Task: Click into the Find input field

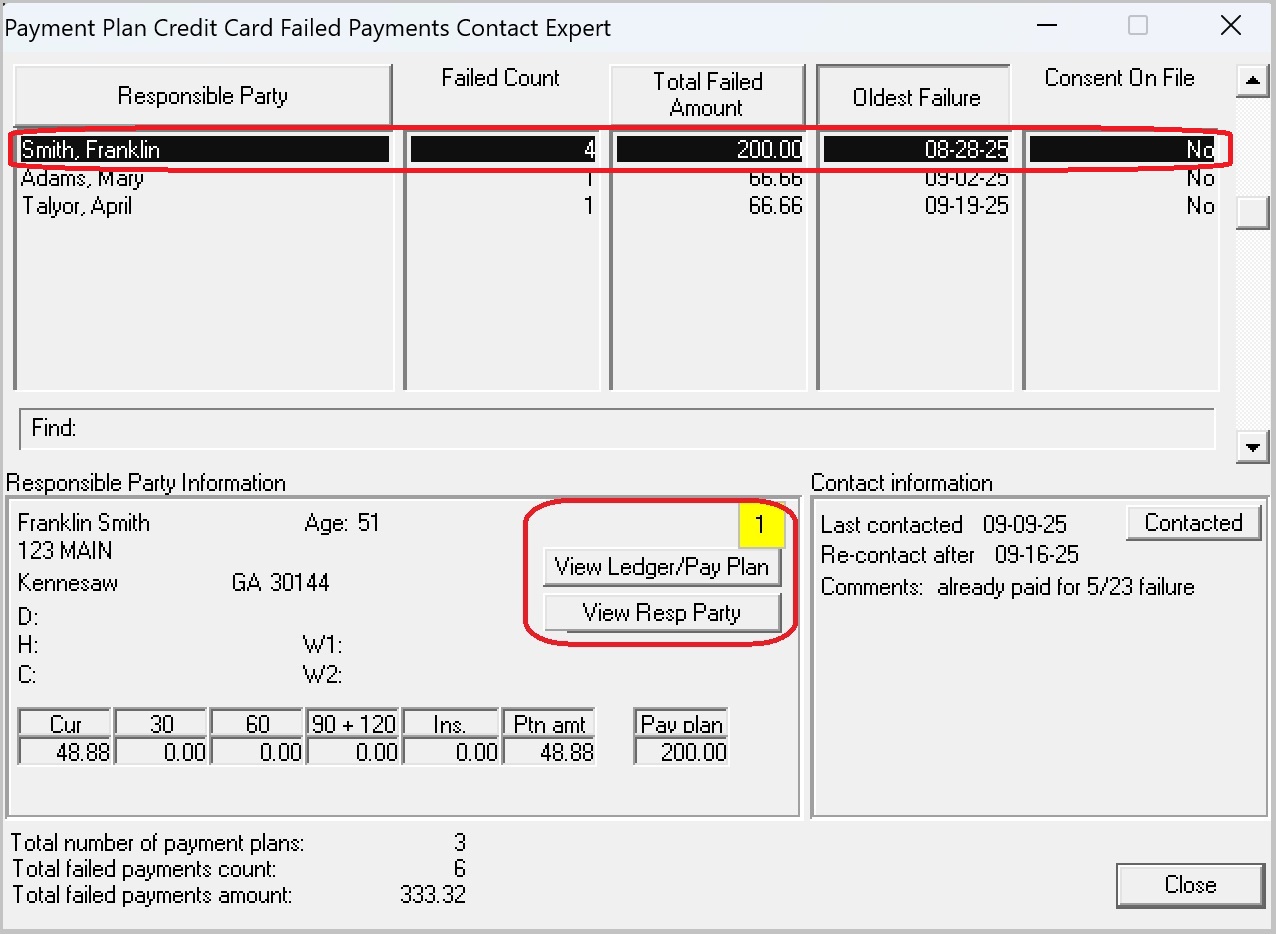Action: (640, 429)
